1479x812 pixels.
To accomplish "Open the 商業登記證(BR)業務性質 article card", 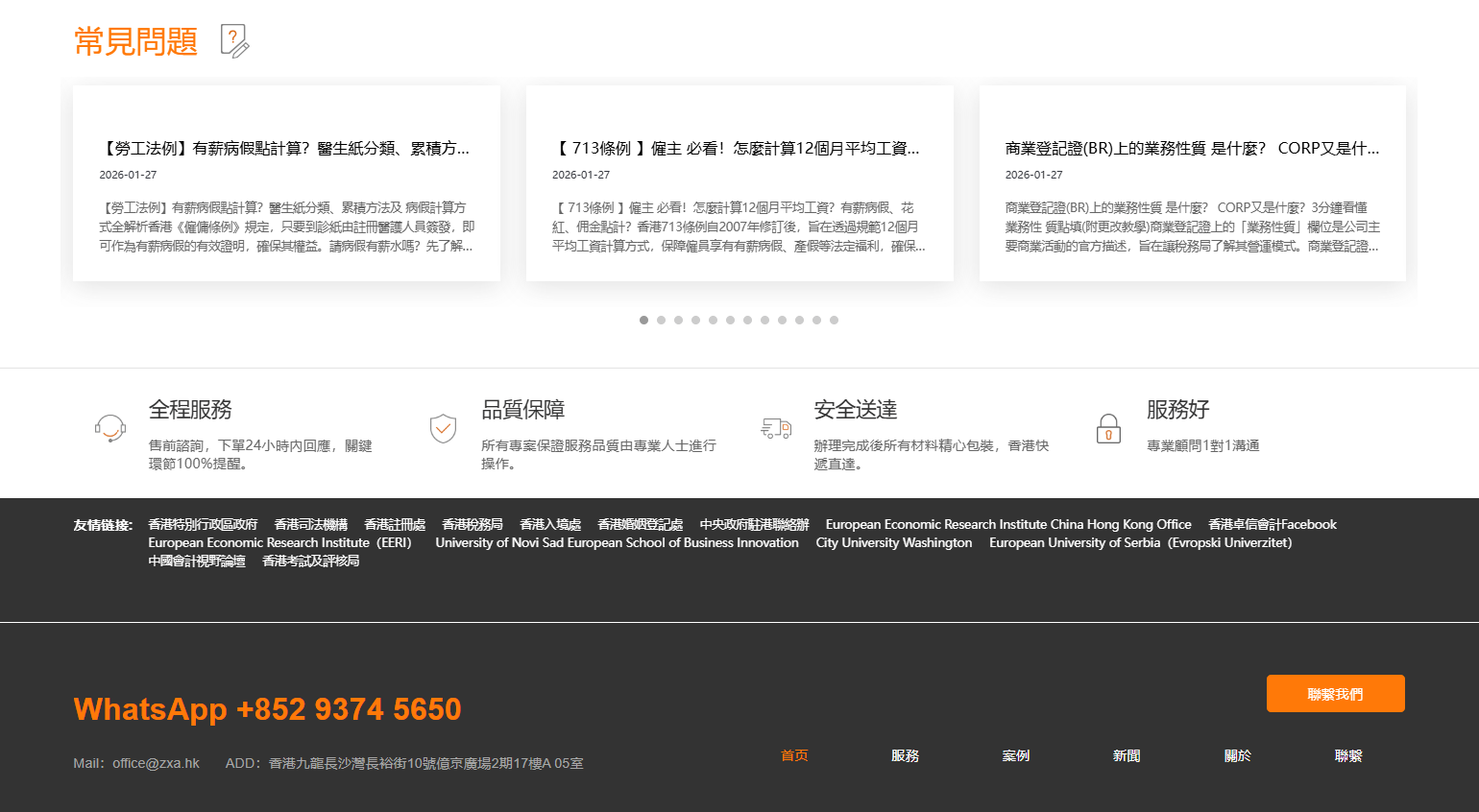I will [x=1193, y=182].
